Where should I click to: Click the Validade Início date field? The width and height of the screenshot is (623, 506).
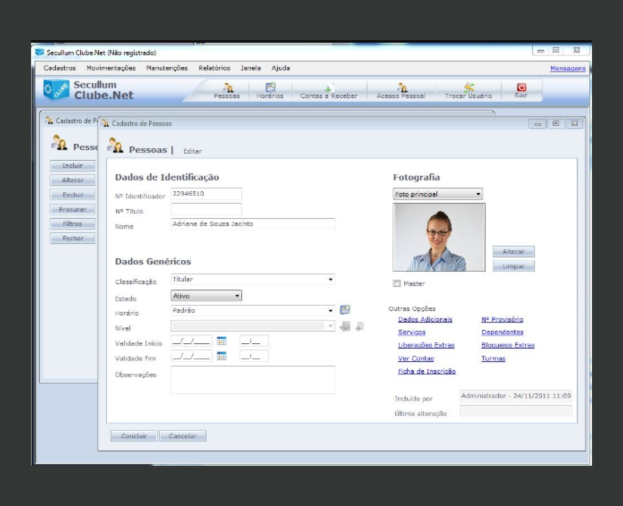[x=192, y=341]
